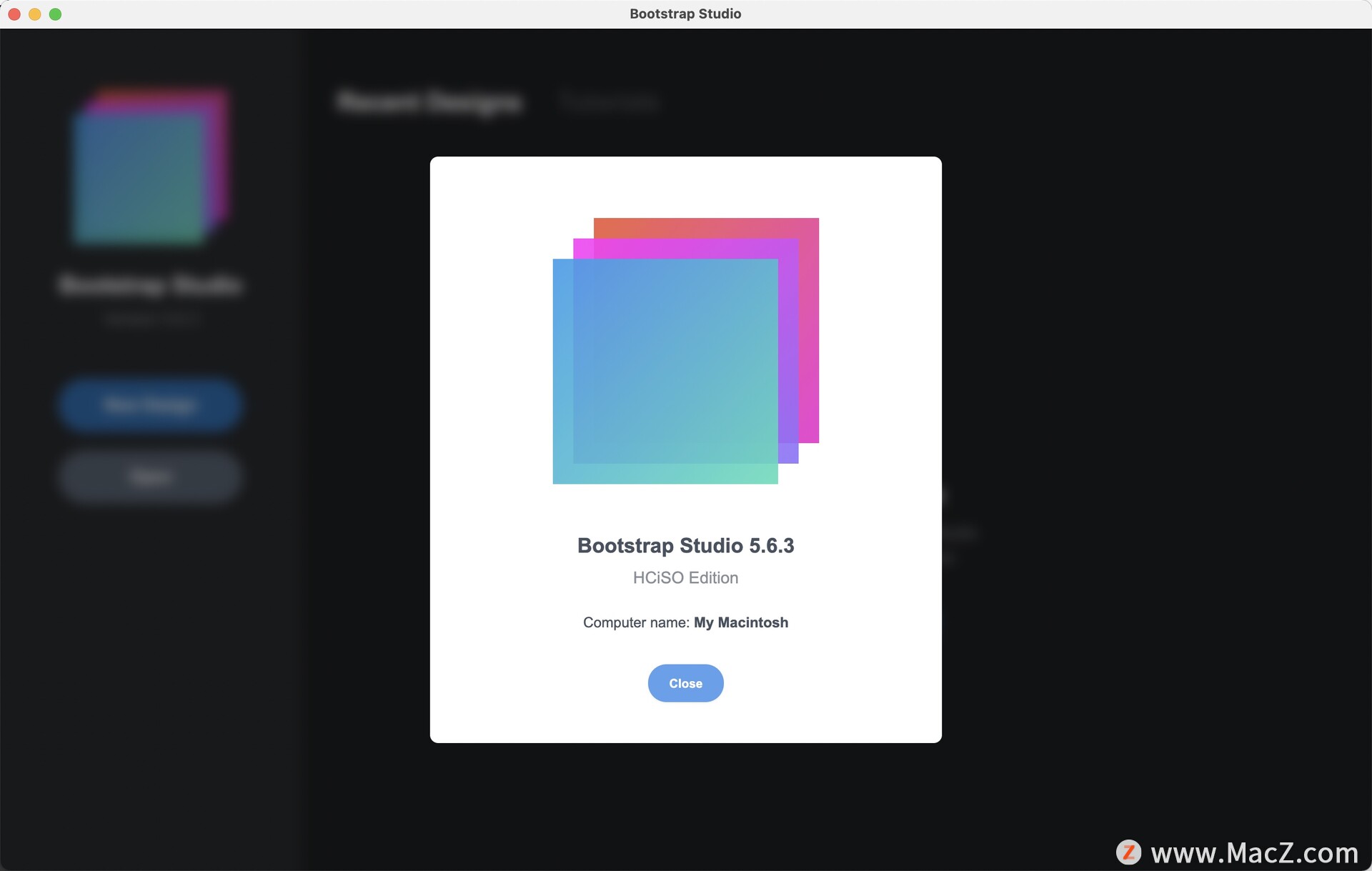This screenshot has height=871, width=1372.
Task: Click the HCiSO Edition label
Action: click(x=685, y=577)
